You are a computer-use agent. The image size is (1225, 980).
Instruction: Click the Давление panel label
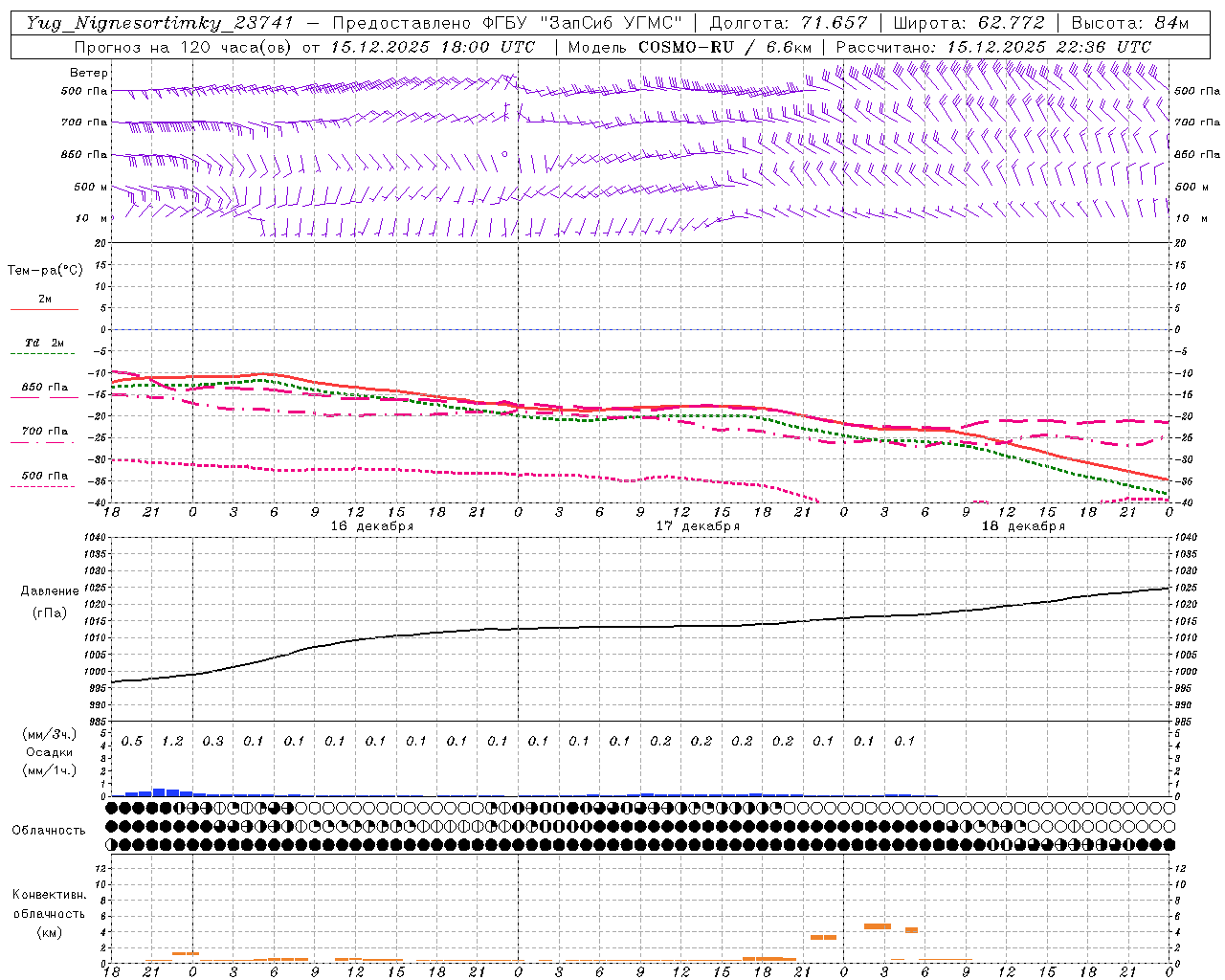(48, 590)
